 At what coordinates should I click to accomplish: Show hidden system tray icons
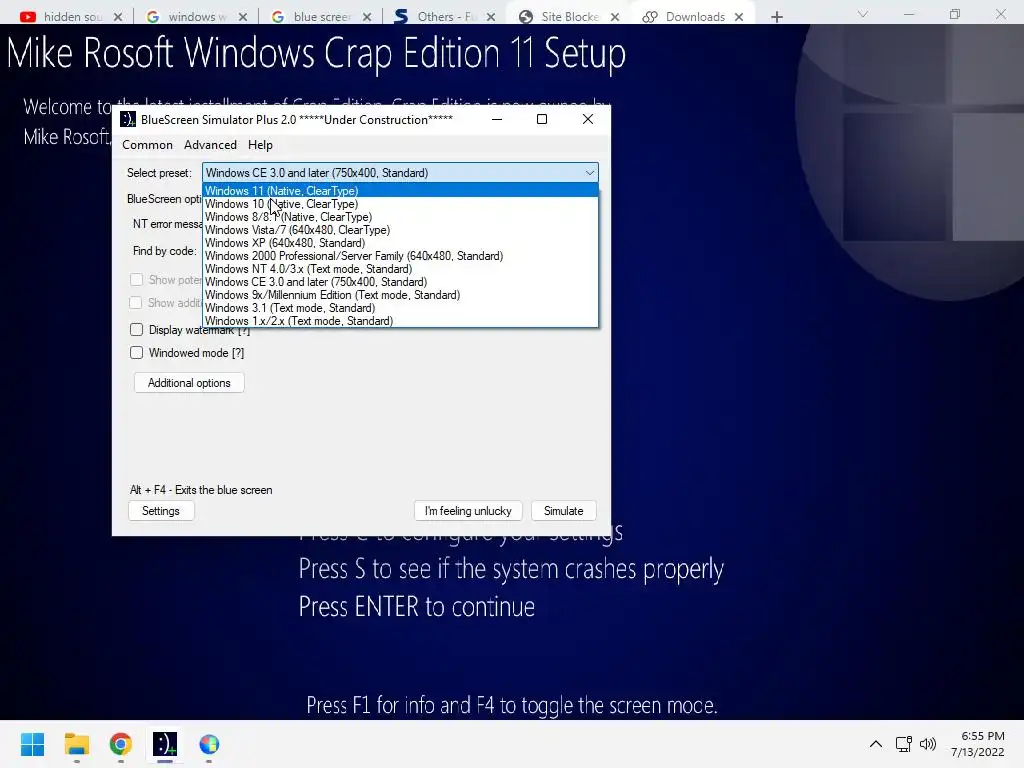click(x=876, y=744)
